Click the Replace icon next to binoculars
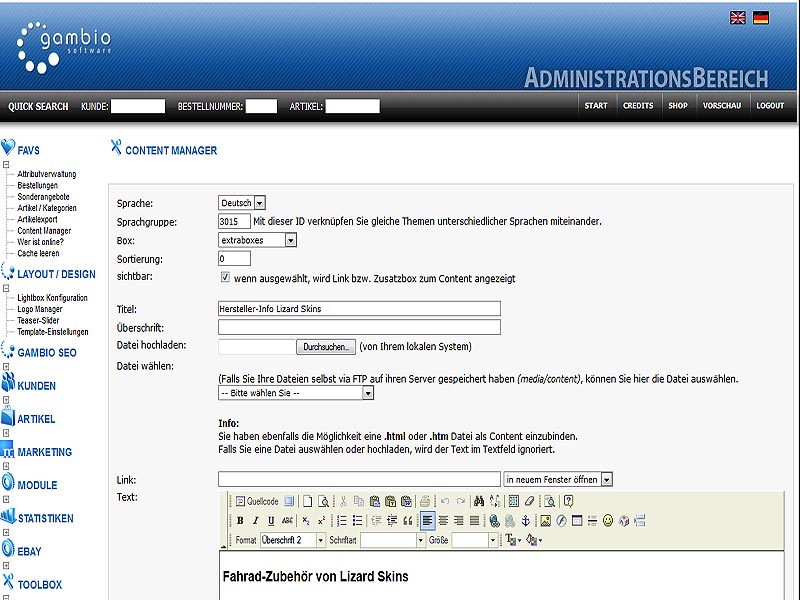 tap(495, 501)
